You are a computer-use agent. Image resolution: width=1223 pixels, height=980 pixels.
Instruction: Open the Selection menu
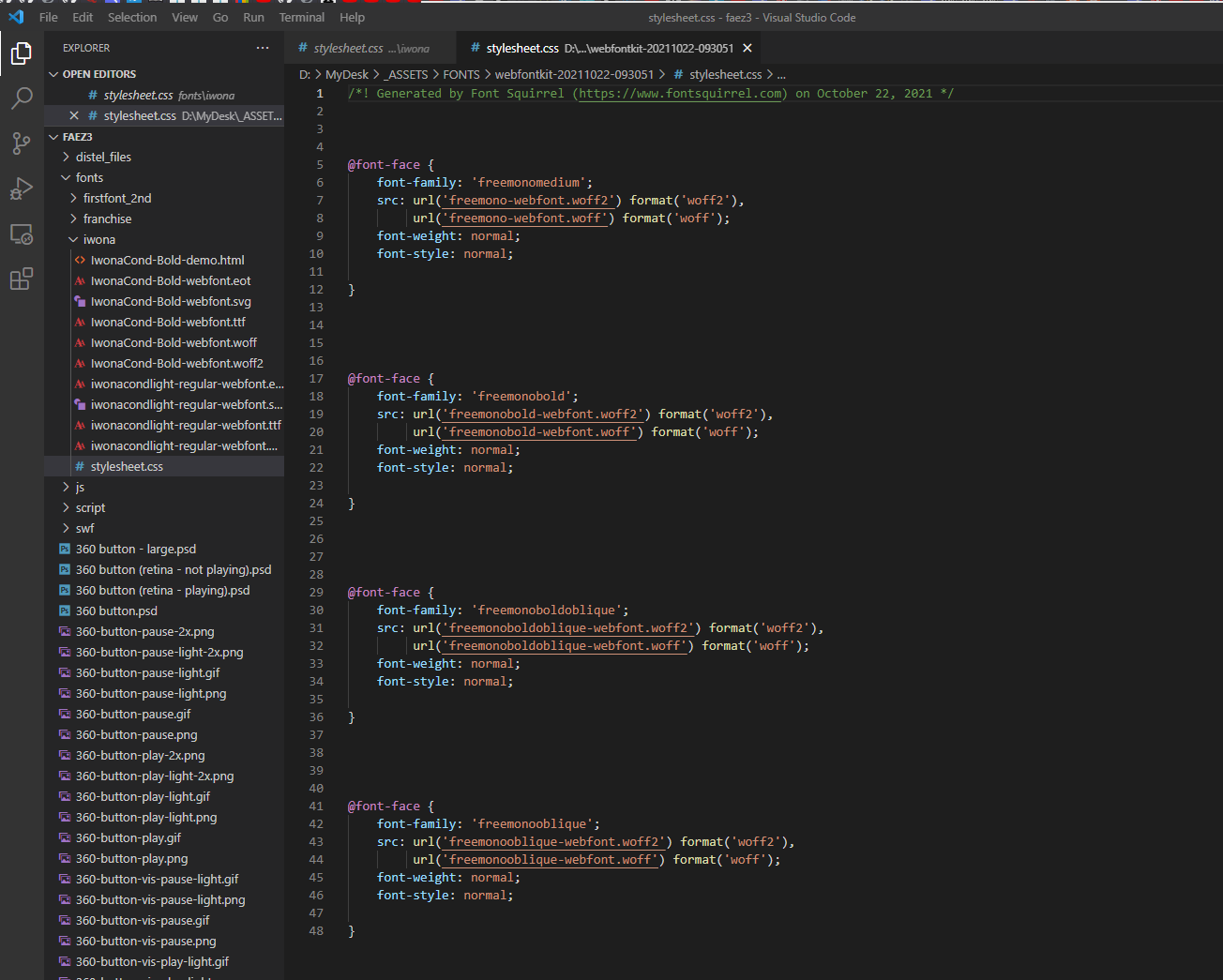(132, 17)
